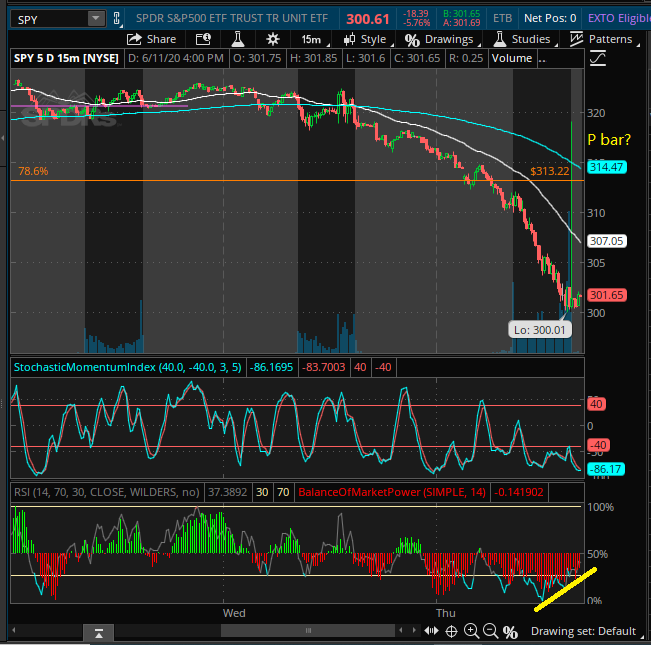
Task: Click the Patterns chart icon
Action: click(x=576, y=39)
